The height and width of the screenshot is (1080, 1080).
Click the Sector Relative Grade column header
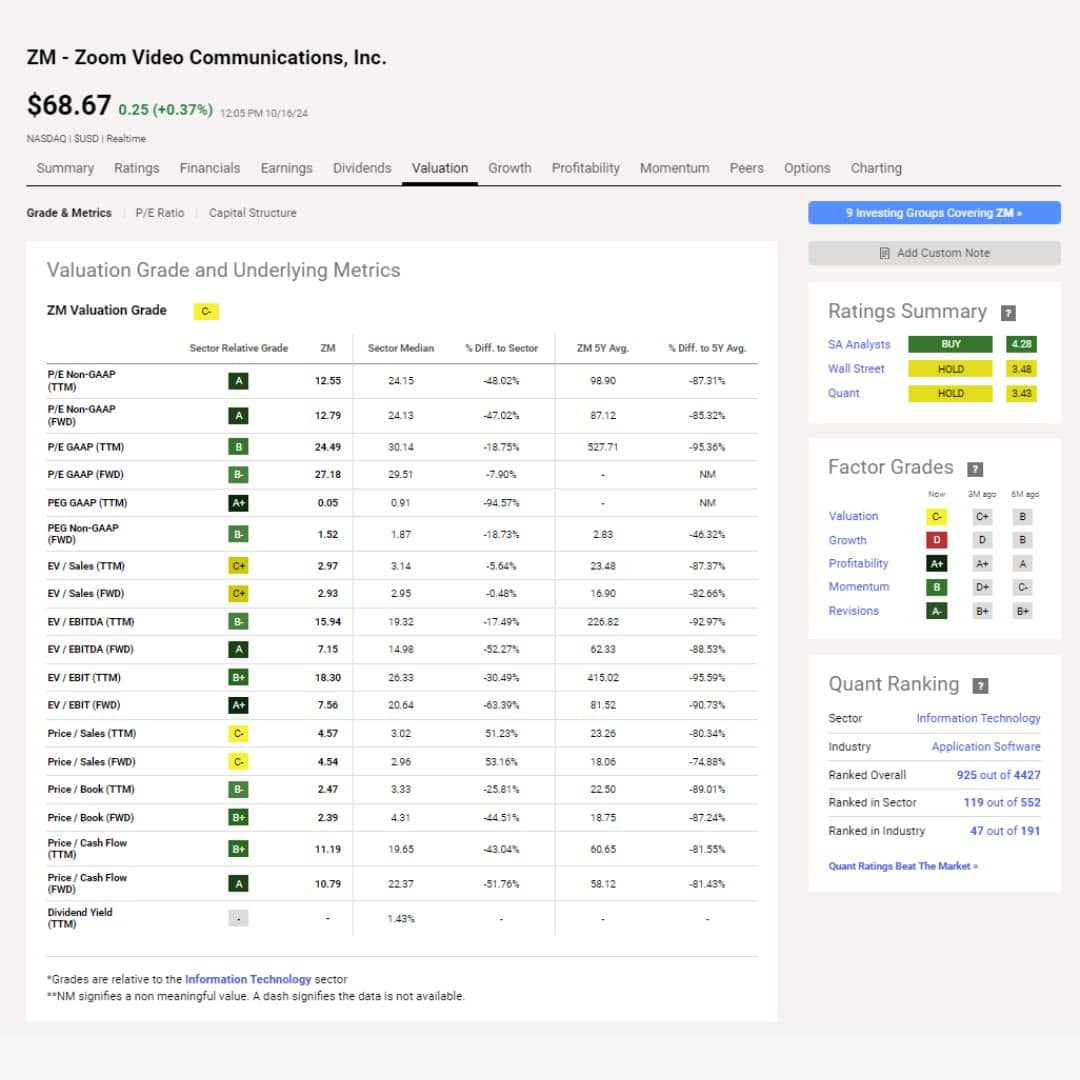[238, 348]
